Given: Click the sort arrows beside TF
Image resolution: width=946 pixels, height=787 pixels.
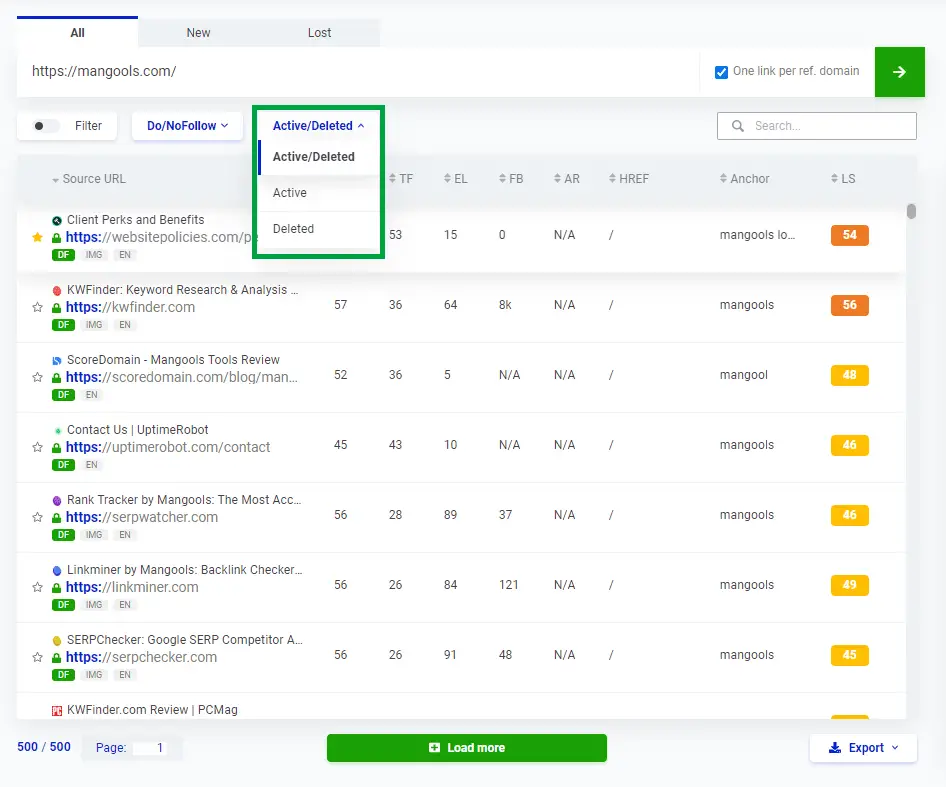Looking at the screenshot, I should point(393,179).
